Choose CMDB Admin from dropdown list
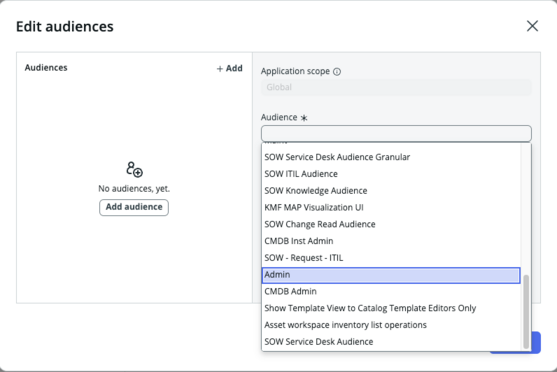This screenshot has width=557, height=372. 391,291
